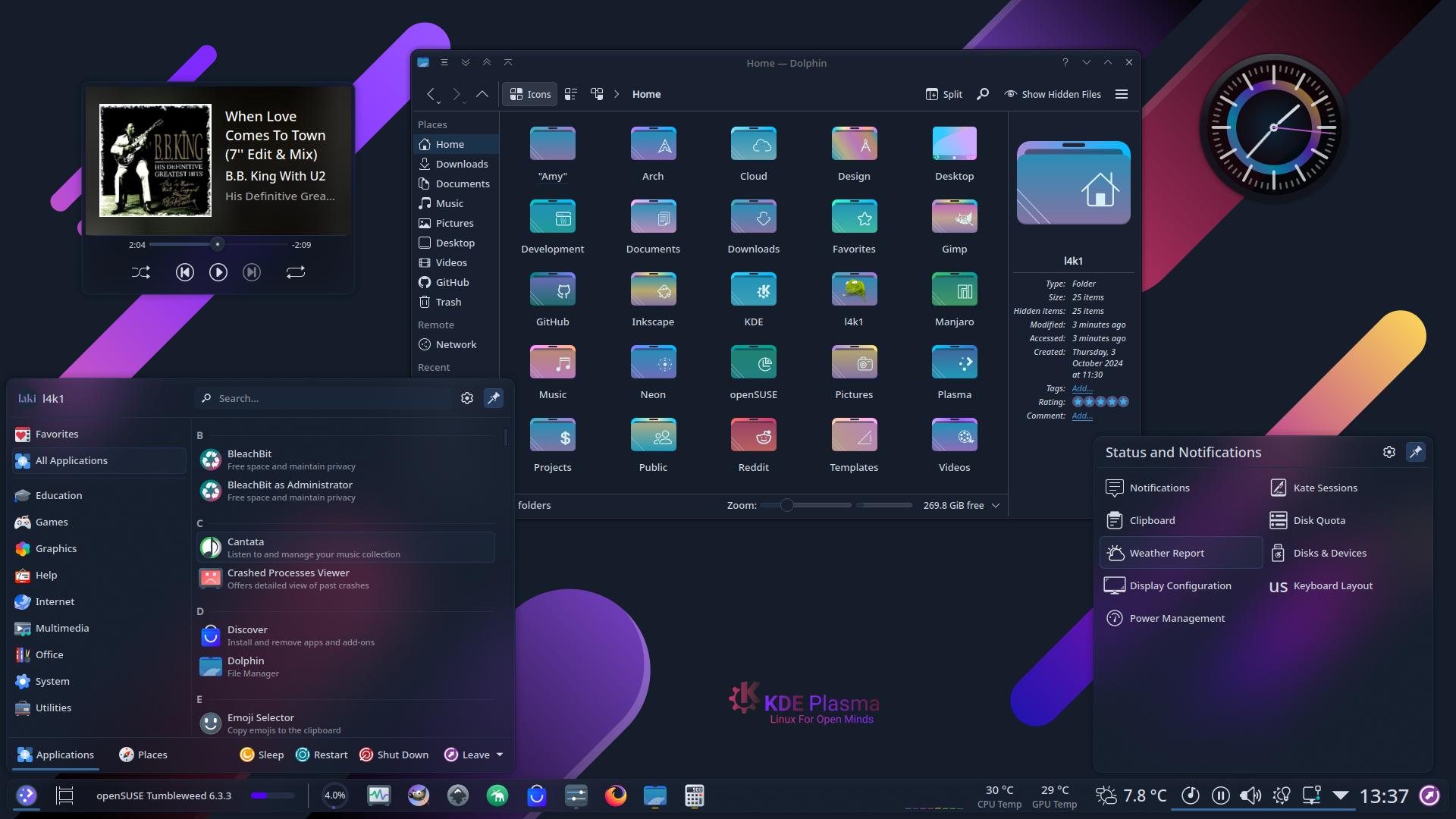Open Emoji Selector from app list
This screenshot has width=1456, height=819.
tap(346, 723)
